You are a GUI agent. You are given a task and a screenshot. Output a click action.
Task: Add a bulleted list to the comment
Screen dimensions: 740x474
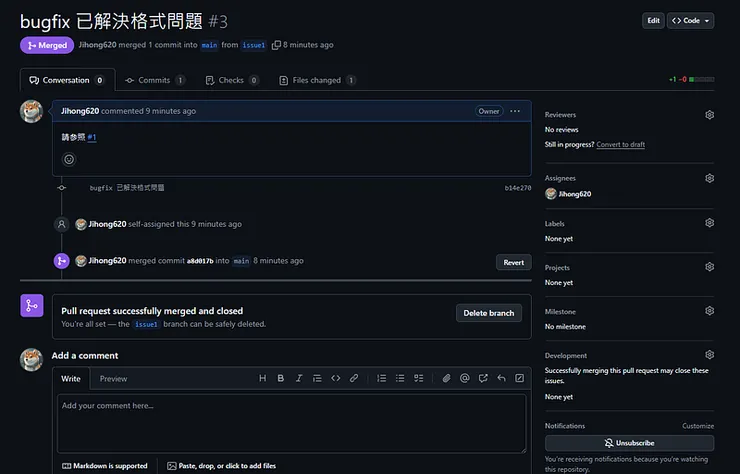pyautogui.click(x=400, y=378)
